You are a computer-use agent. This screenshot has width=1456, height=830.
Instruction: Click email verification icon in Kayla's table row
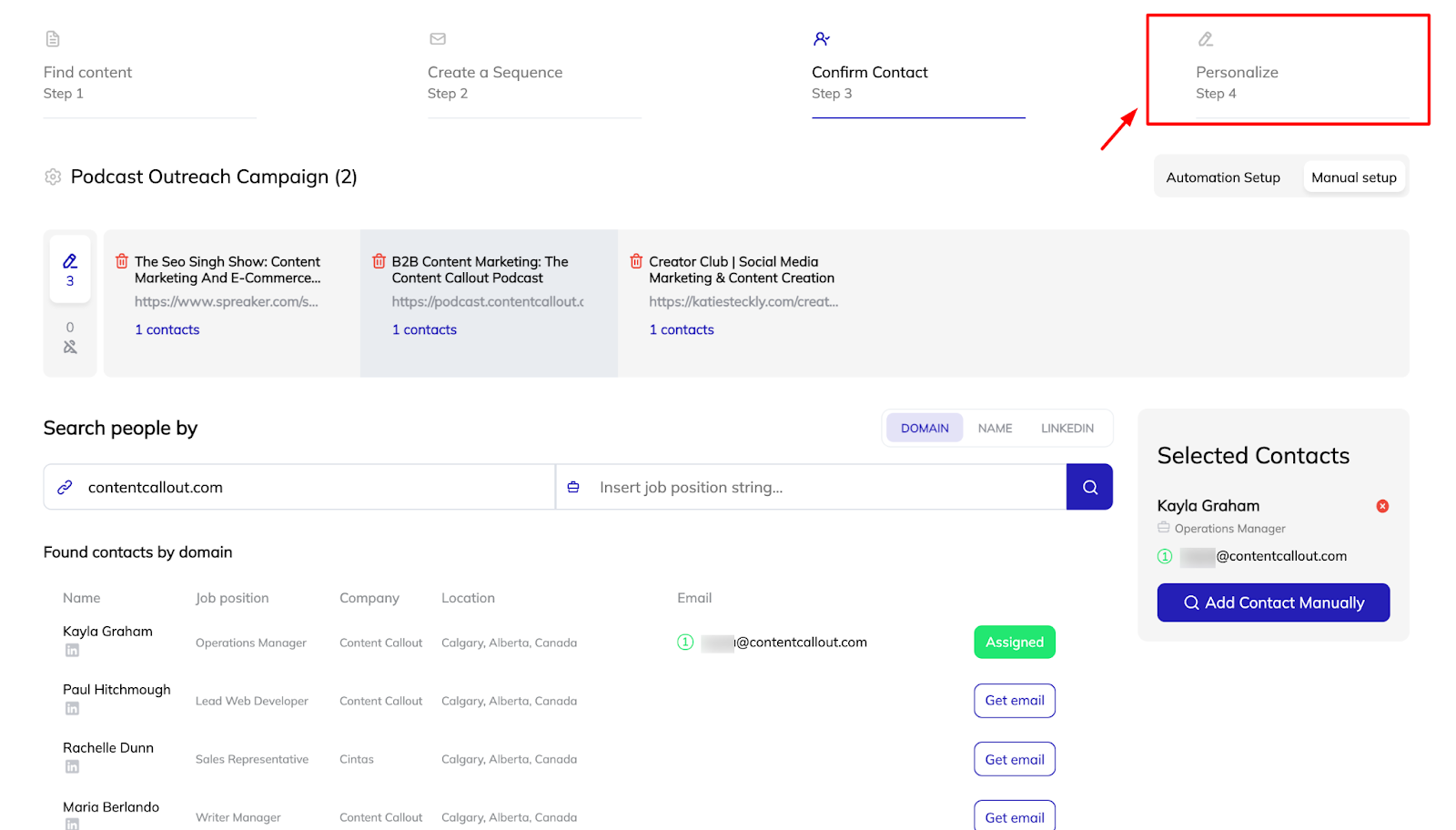point(685,643)
